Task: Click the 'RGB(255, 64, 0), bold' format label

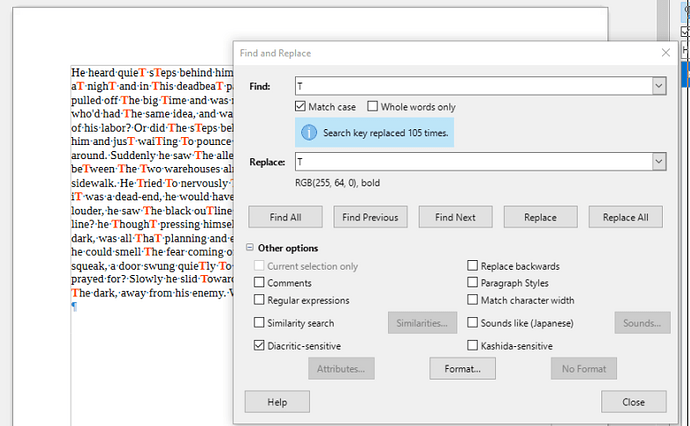Action: click(338, 183)
